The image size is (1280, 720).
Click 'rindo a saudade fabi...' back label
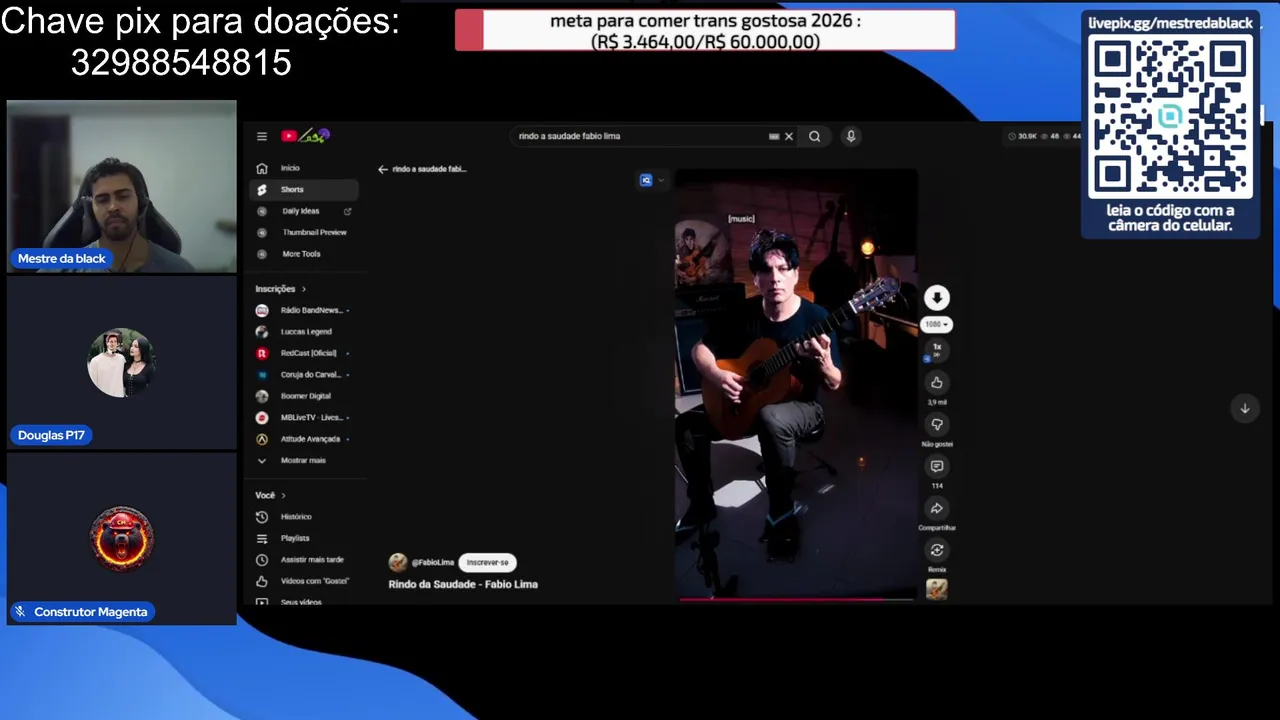[430, 169]
